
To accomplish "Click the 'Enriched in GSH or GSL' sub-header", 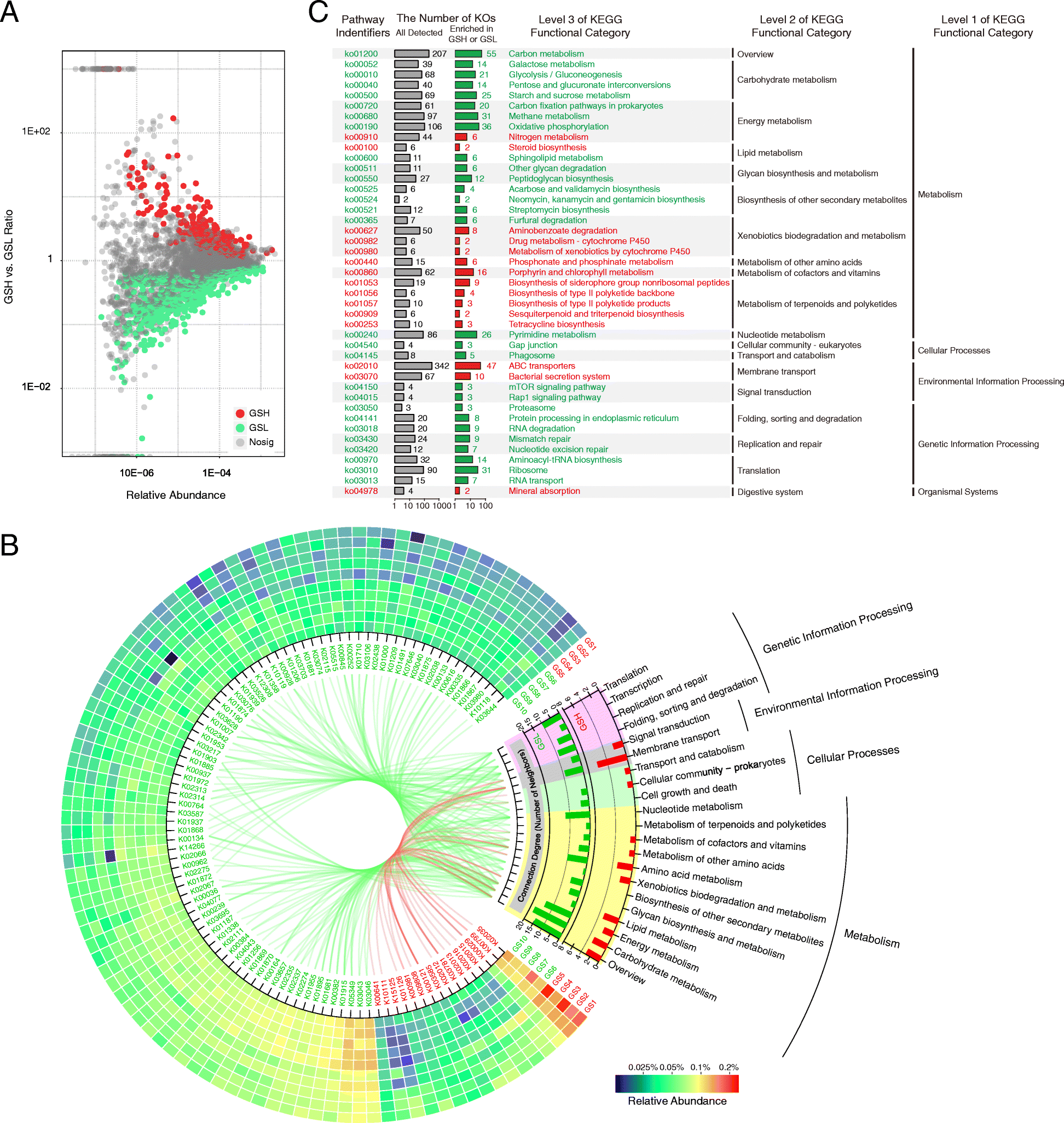I will click(x=472, y=34).
